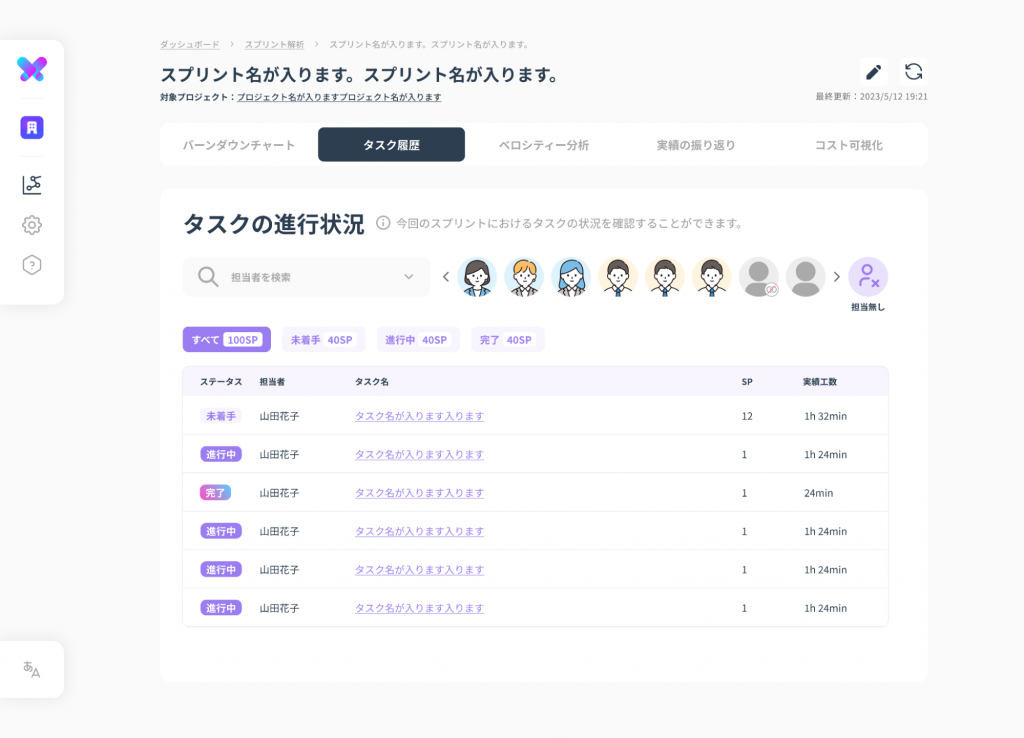This screenshot has height=738, width=1024.
Task: Click the 未着手 status badge
Action: (221, 416)
